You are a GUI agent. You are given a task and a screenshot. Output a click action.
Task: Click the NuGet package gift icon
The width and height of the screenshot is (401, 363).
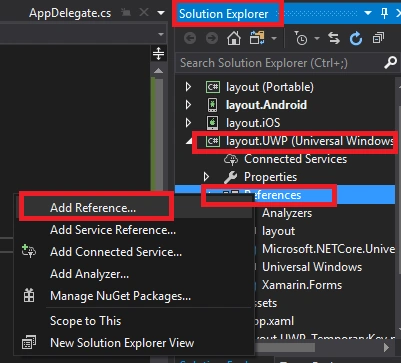point(29,295)
